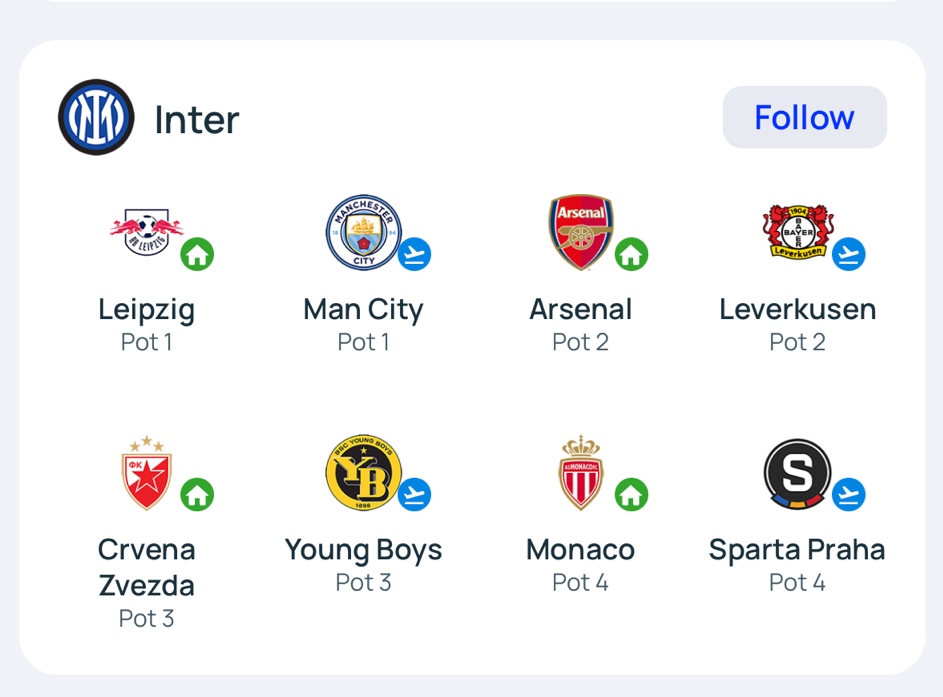Choose the Bayer Leverkusen crest
Viewport: 943px width, 697px height.
(x=798, y=232)
